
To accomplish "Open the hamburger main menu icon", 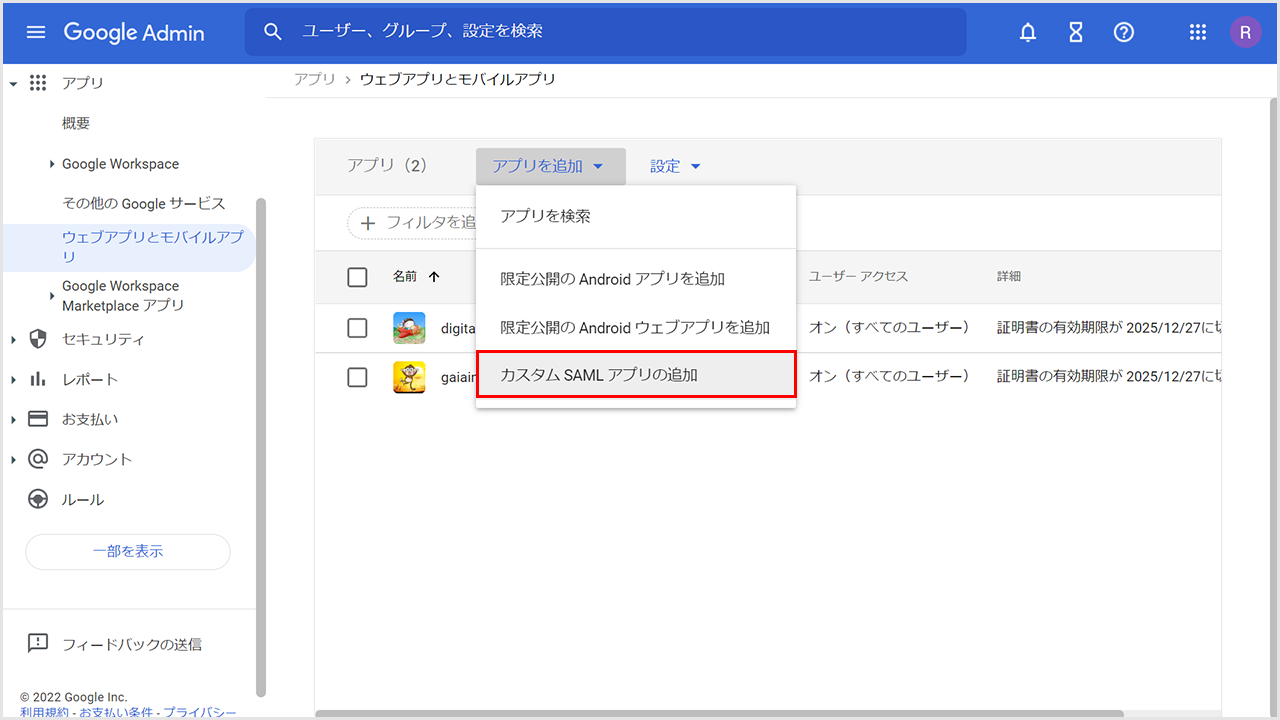I will (x=36, y=32).
